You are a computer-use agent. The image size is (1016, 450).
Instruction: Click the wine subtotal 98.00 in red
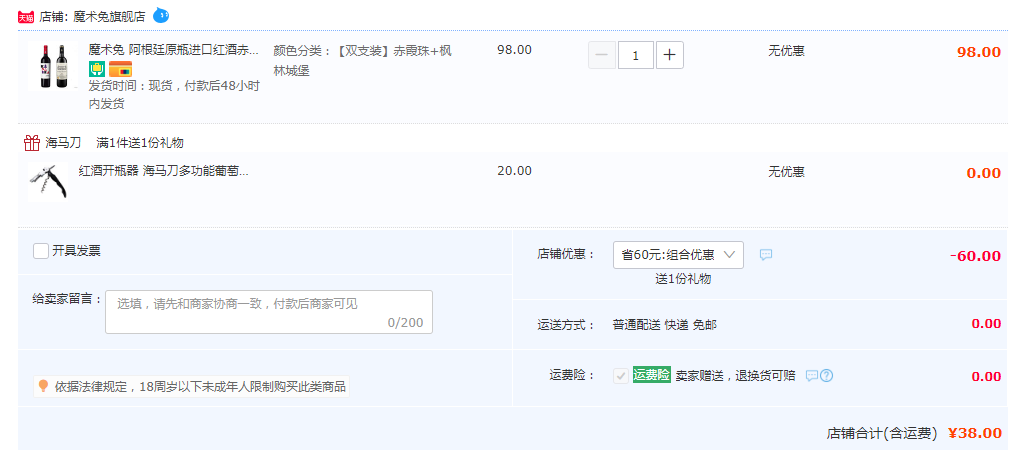(x=979, y=53)
